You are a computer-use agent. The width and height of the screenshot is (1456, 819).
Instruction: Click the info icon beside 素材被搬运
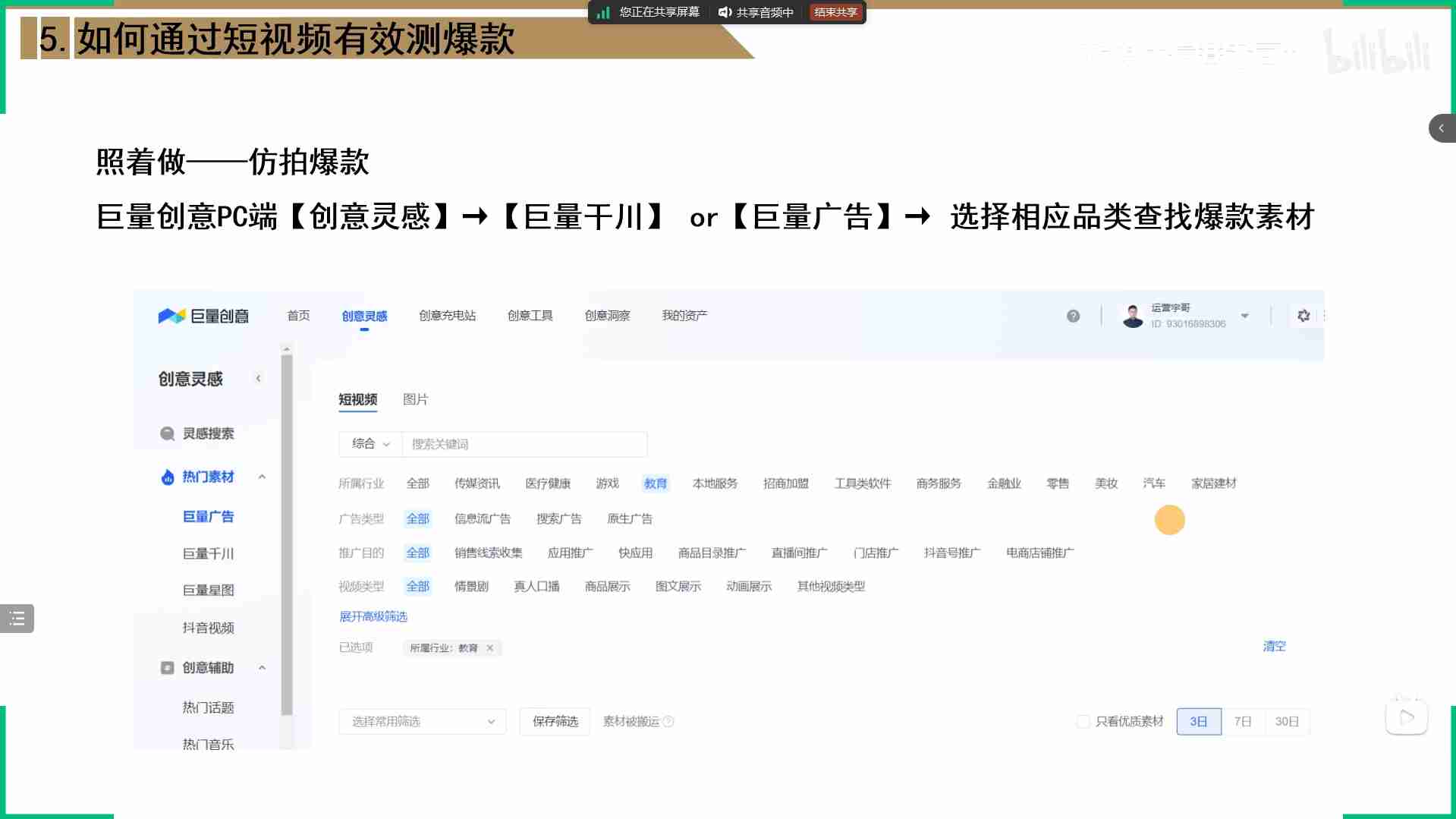[668, 722]
